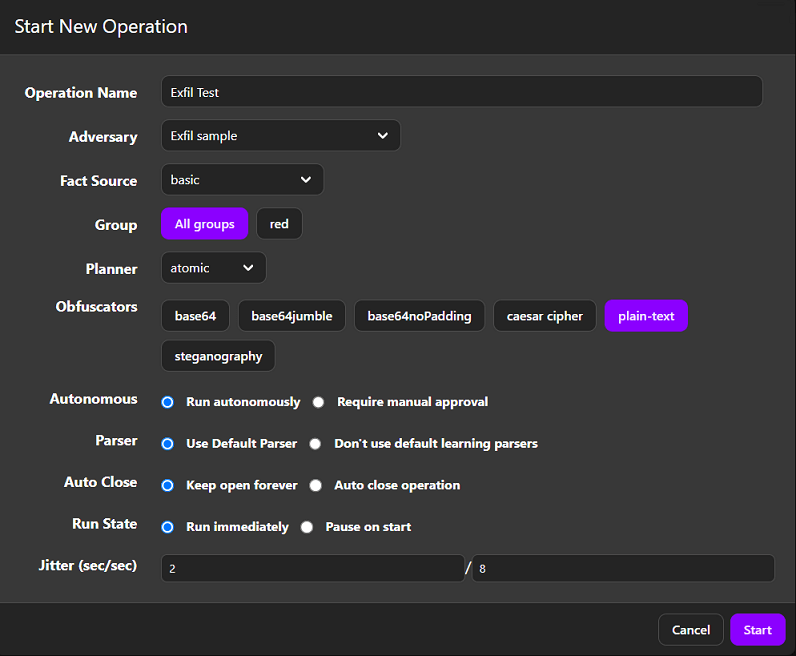
Task: Open the Adversary dropdown showing Exfil sample
Action: click(280, 136)
